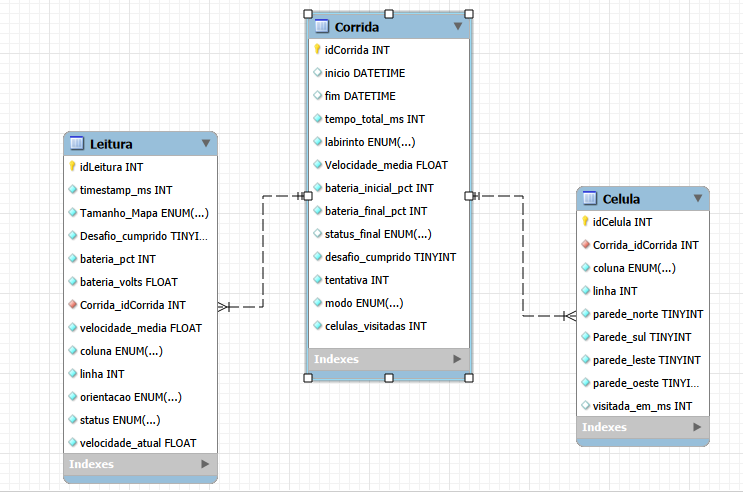Click the diamond icon beside Parede_sul TINYINT
The width and height of the screenshot is (743, 492).
click(586, 337)
